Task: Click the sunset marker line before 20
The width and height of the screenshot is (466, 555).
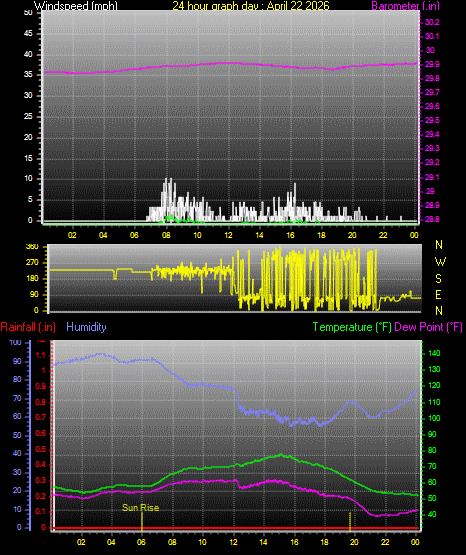Action: 350,521
